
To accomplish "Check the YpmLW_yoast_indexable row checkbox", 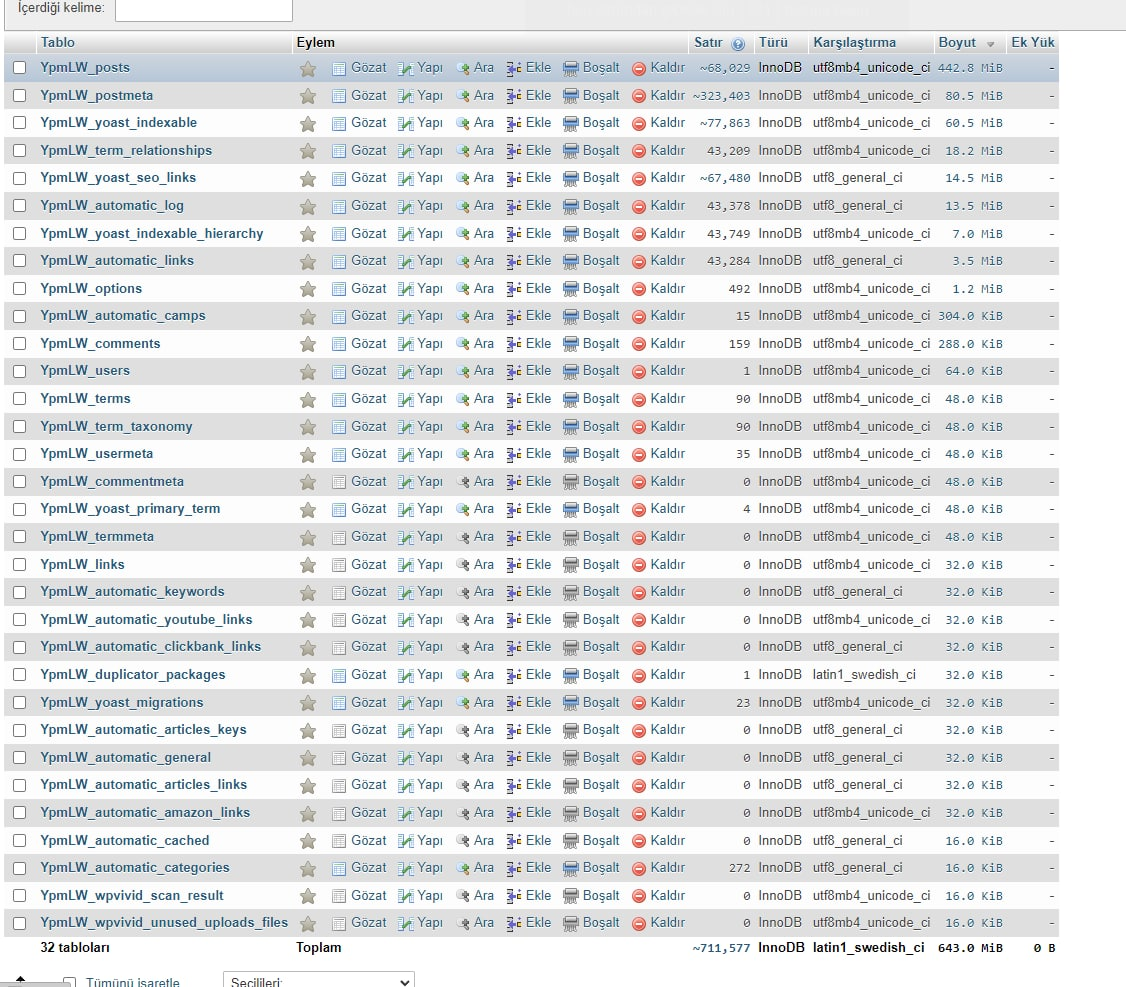I will (x=19, y=123).
